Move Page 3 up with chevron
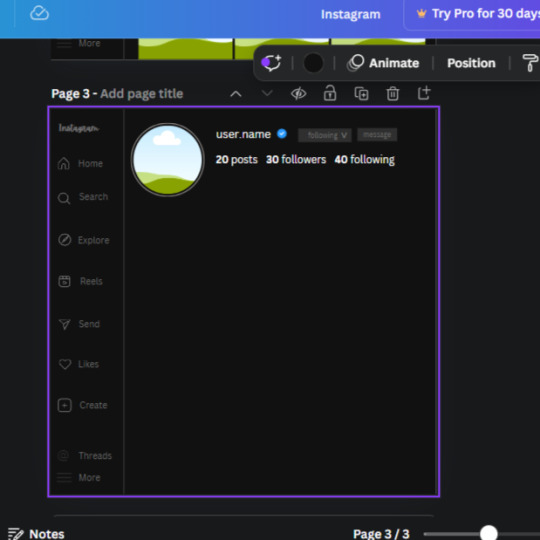 [x=236, y=94]
